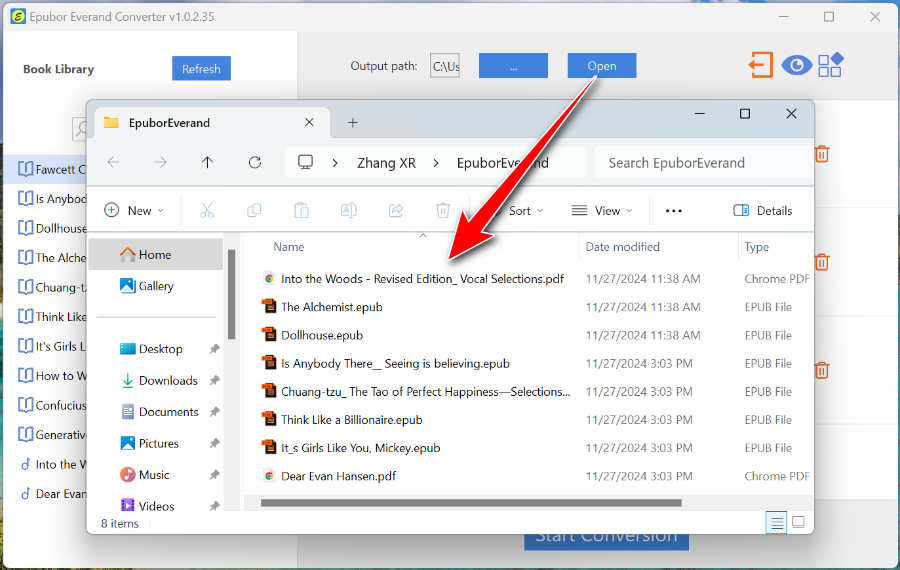Expand the chevron after Zhang XR
Screen dimensions: 900x570
pos(436,163)
